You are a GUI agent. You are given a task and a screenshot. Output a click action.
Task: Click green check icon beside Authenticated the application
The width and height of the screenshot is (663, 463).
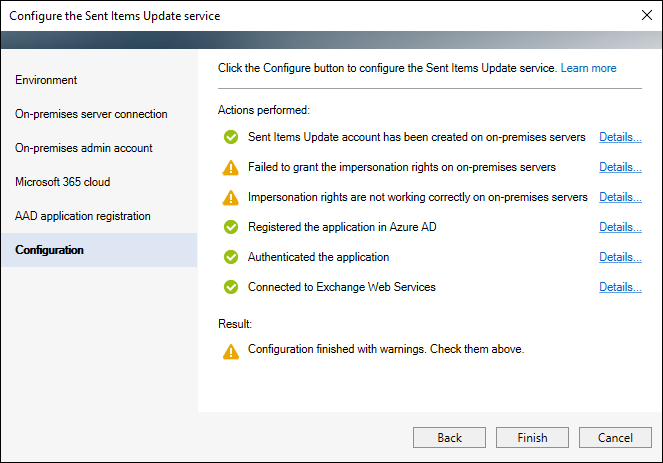click(x=231, y=257)
